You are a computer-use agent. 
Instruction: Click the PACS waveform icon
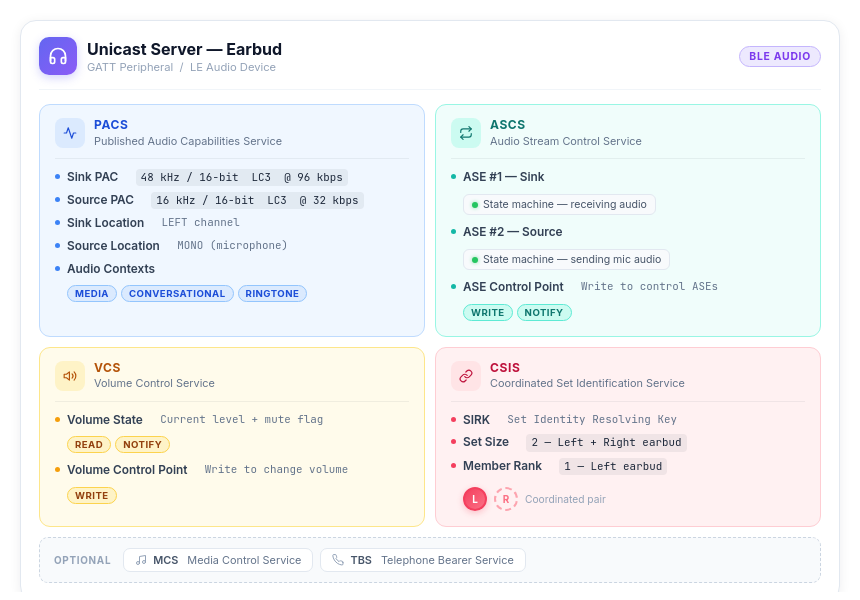click(70, 133)
